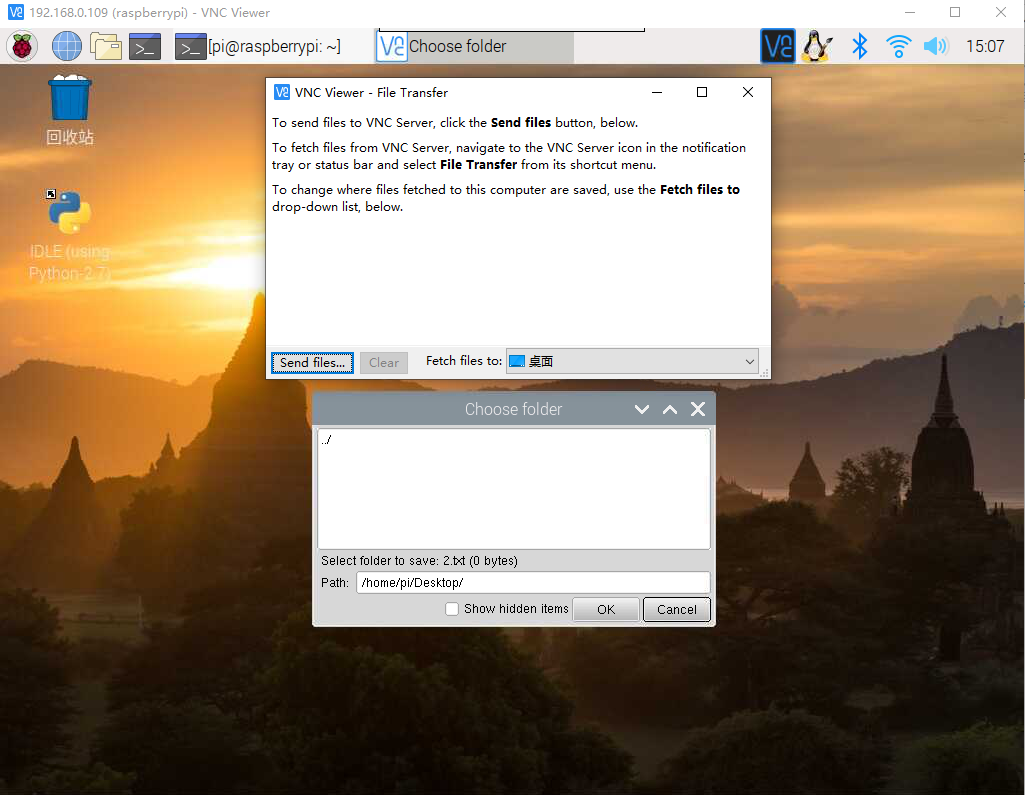Viewport: 1025px width, 795px height.
Task: Close the Choose folder dialog with X
Action: [x=698, y=409]
